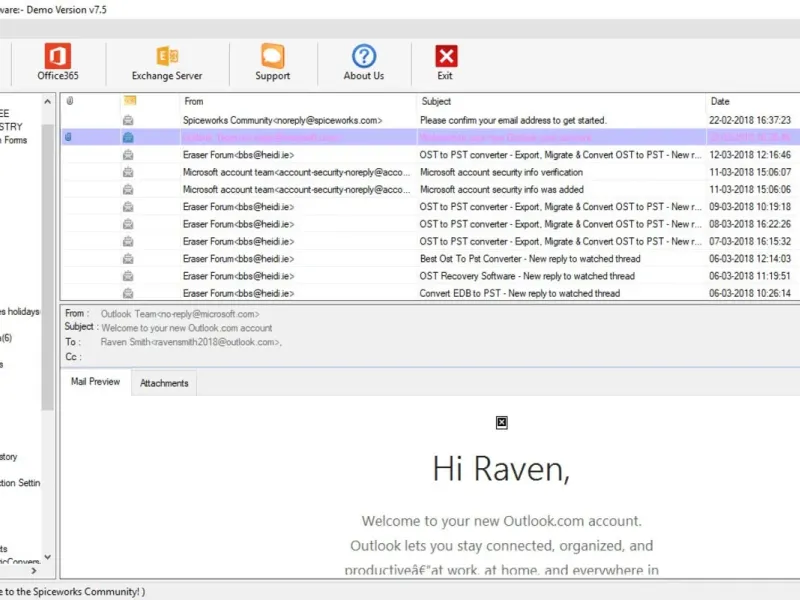The height and width of the screenshot is (600, 800).
Task: Click paperclip icon on highlighted Outlook Team row
Action: (x=68, y=137)
